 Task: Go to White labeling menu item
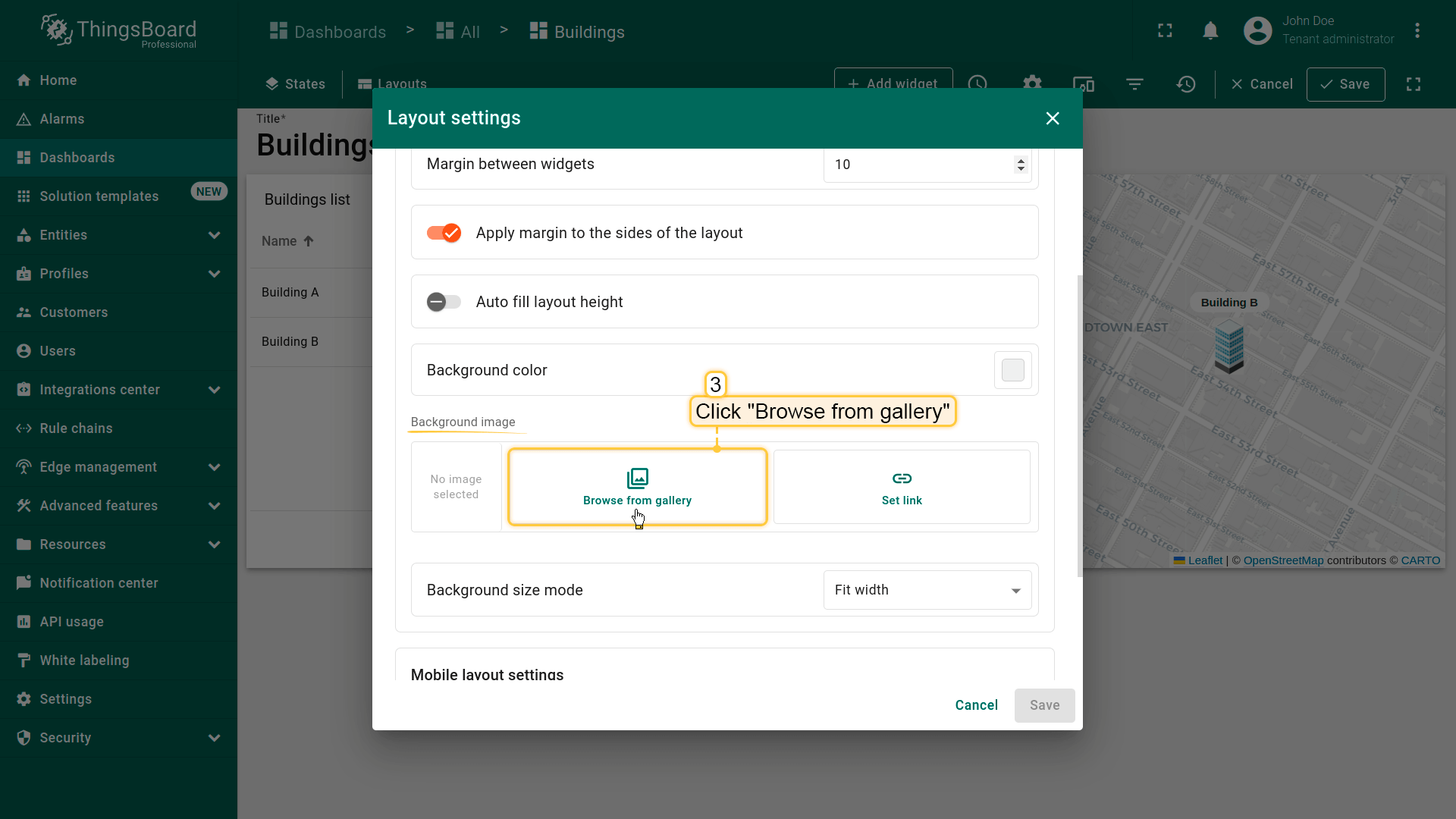point(84,661)
